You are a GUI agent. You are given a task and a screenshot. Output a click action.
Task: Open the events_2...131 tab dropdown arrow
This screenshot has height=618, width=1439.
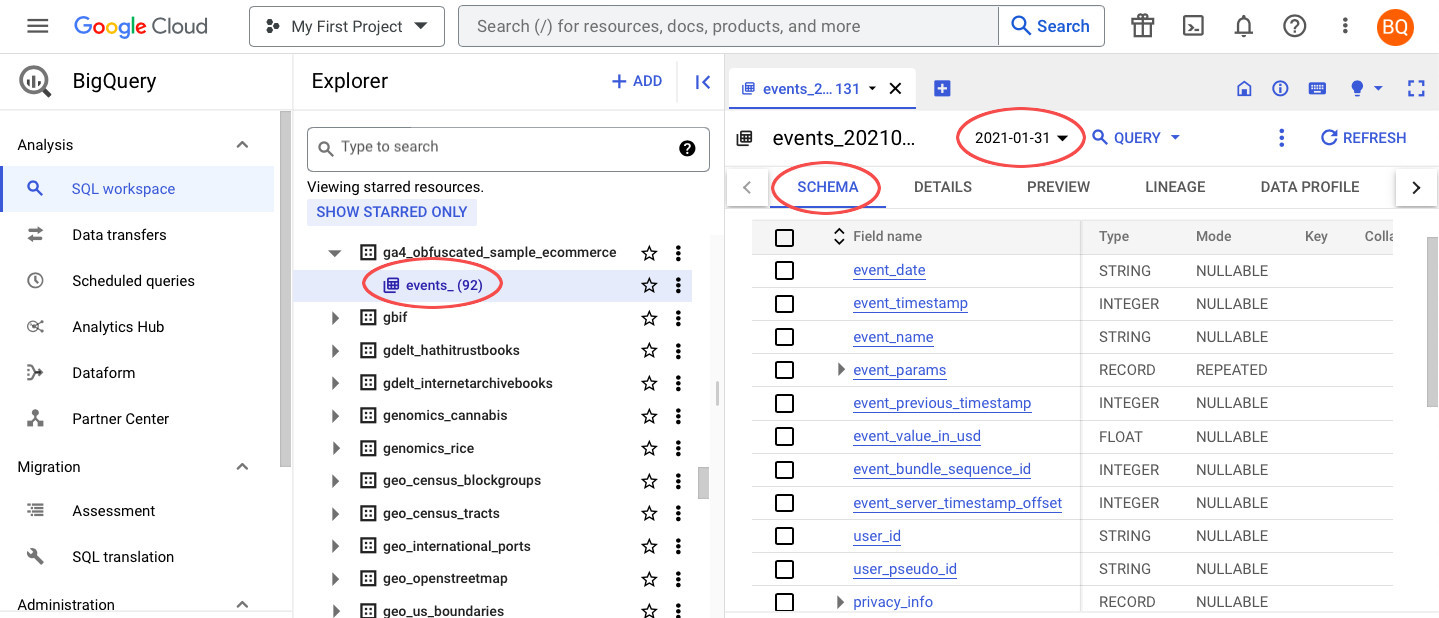(x=872, y=88)
